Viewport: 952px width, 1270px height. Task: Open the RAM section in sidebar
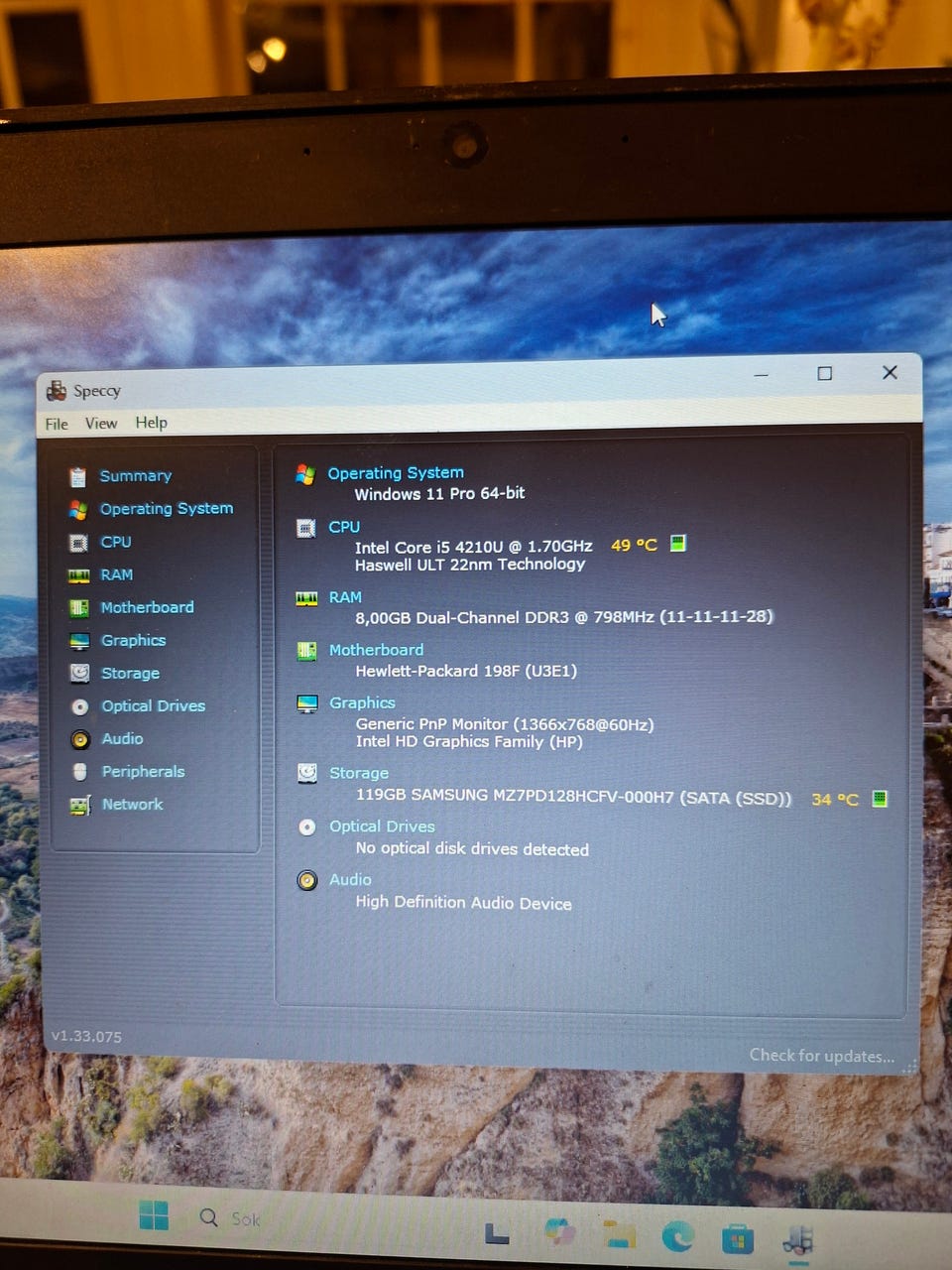click(116, 574)
